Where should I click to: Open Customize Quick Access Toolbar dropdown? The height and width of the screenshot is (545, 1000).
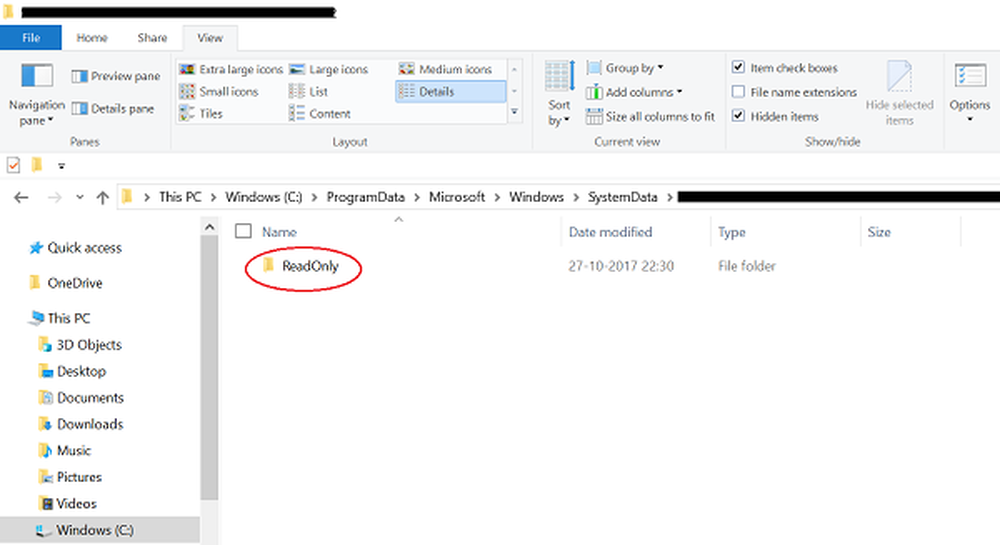[x=61, y=166]
